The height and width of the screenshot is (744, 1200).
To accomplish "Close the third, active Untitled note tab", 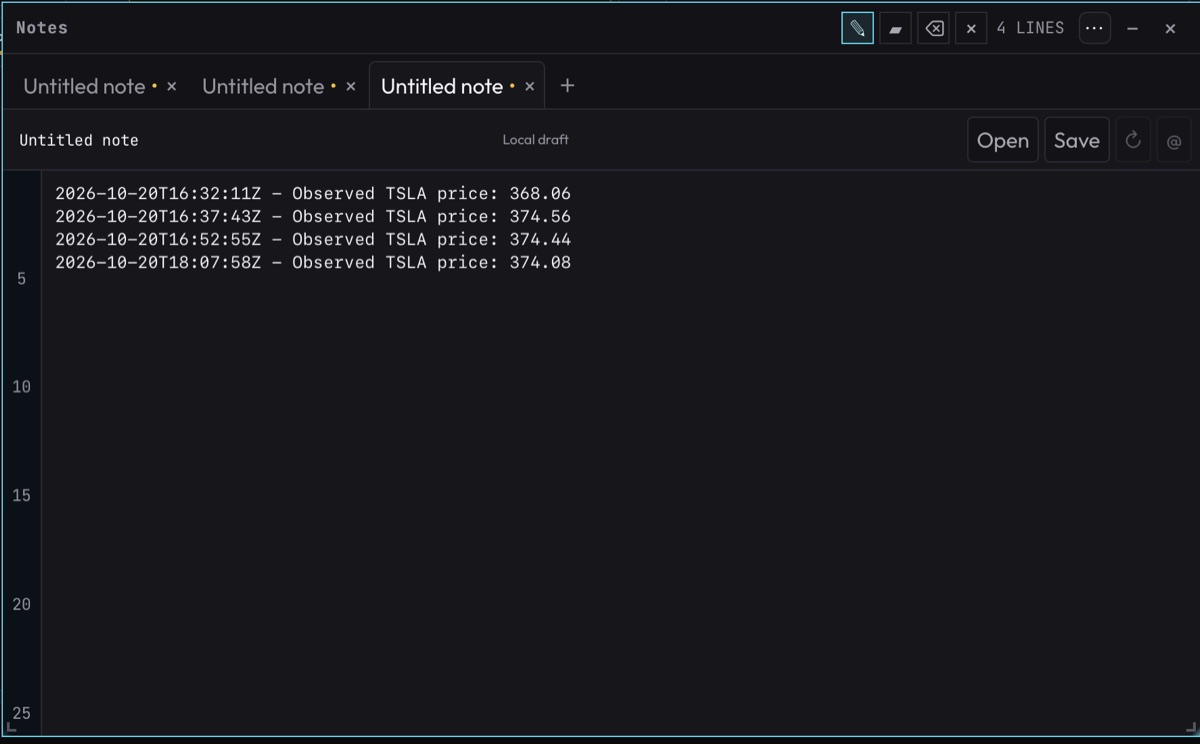I will pos(530,86).
